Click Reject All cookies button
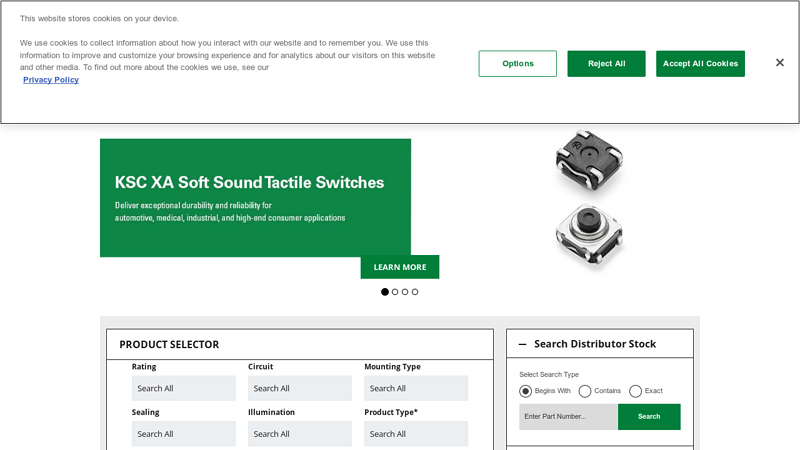The width and height of the screenshot is (800, 450). coord(606,64)
